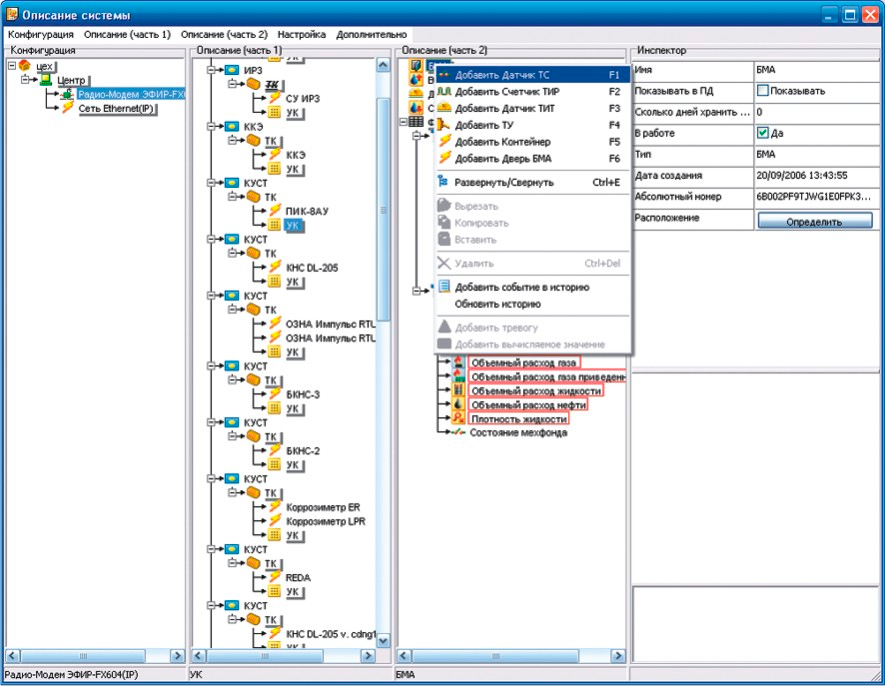Screen dimensions: 885x686
Task: Click the grid icon next to КНС DL-205's УК
Action: pos(275,282)
